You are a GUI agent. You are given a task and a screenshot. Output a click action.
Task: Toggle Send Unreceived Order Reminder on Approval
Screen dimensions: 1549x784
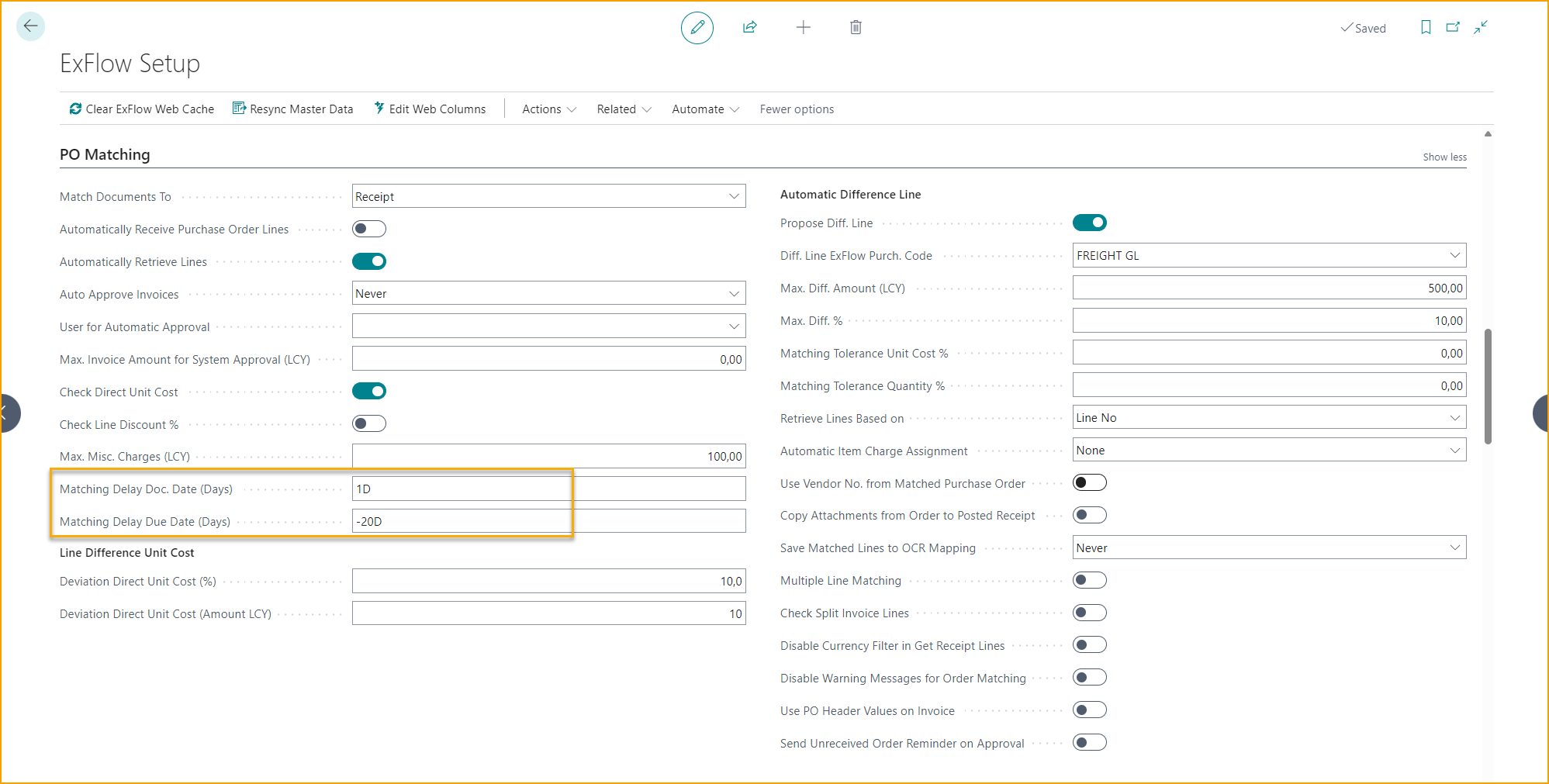pyautogui.click(x=1090, y=742)
